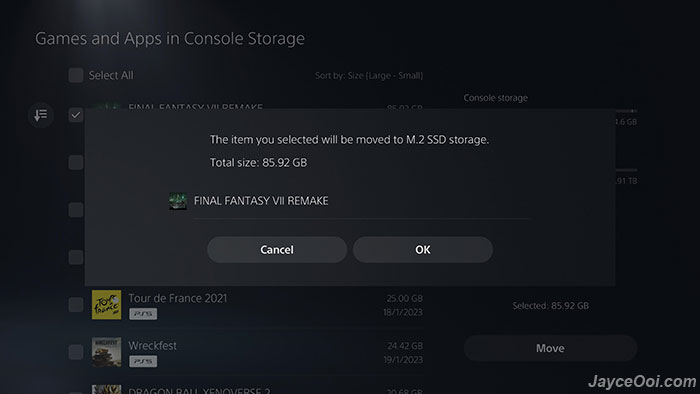
Task: Uncheck the FINAL FANTASY VII REMAKE checkbox
Action: pyautogui.click(x=76, y=115)
